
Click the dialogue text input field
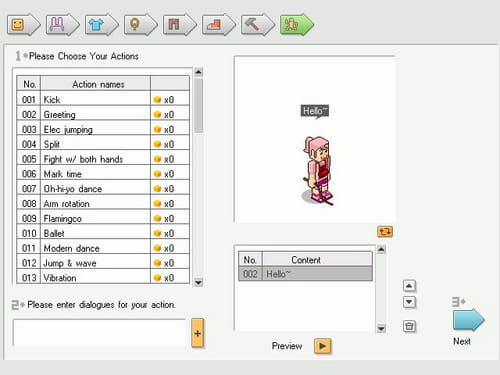pyautogui.click(x=99, y=333)
